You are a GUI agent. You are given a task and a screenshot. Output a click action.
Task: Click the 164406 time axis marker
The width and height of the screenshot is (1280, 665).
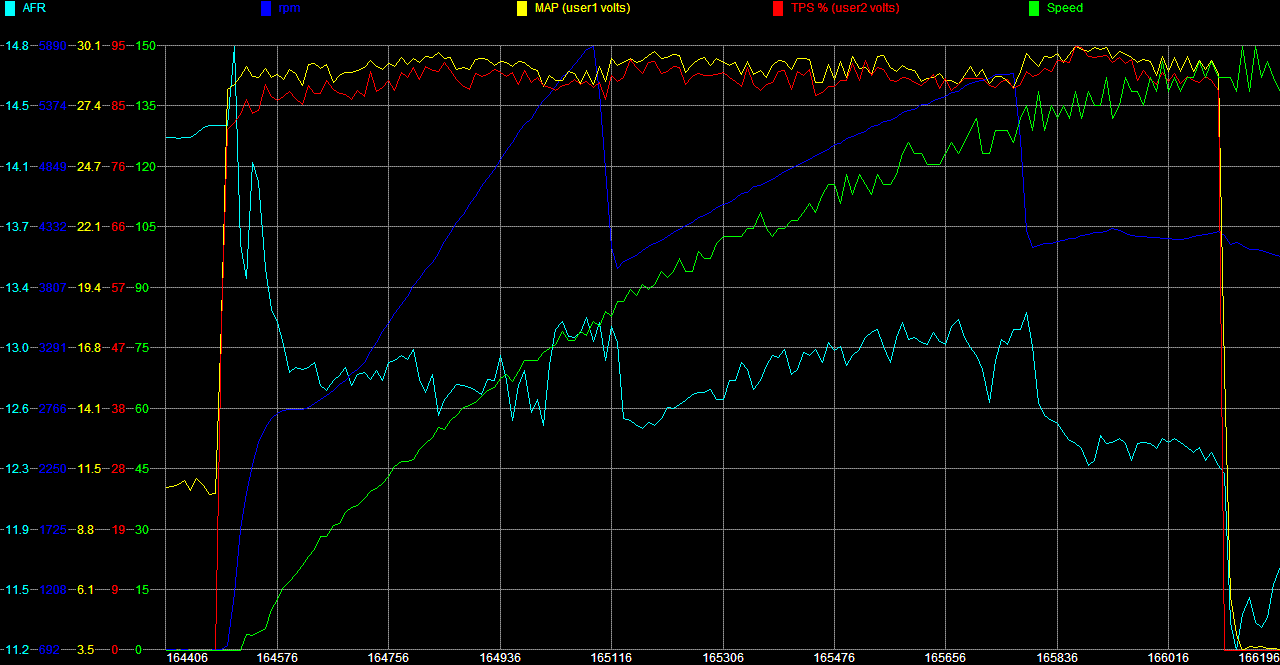188,658
